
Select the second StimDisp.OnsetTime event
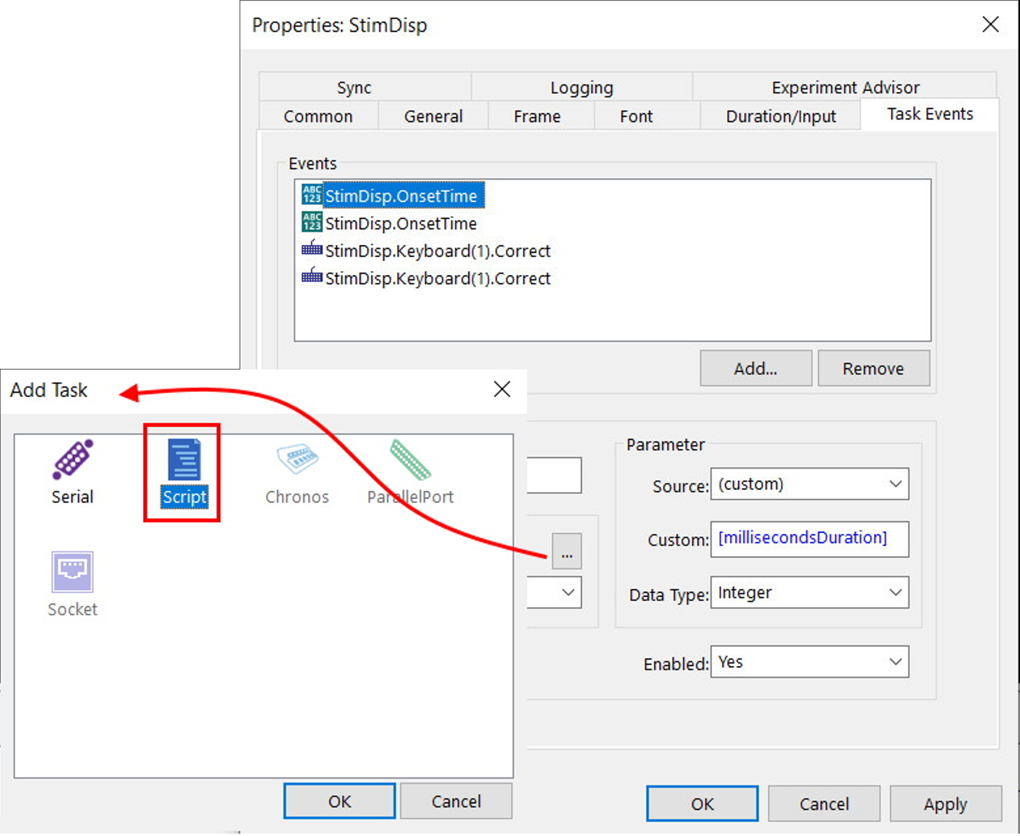[x=400, y=224]
